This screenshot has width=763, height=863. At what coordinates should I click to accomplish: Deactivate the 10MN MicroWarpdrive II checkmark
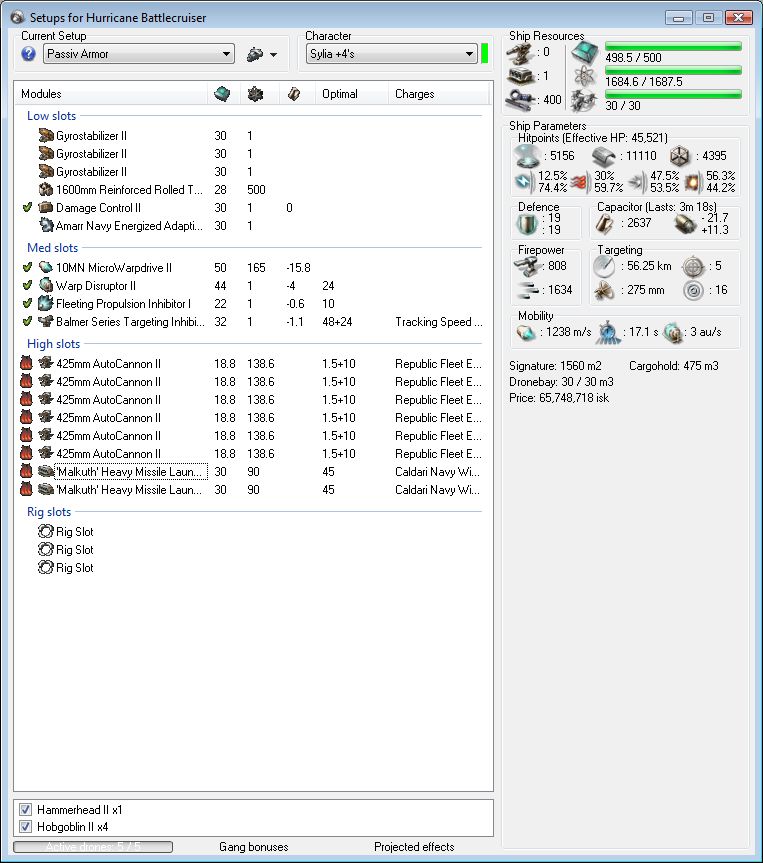pyautogui.click(x=27, y=267)
